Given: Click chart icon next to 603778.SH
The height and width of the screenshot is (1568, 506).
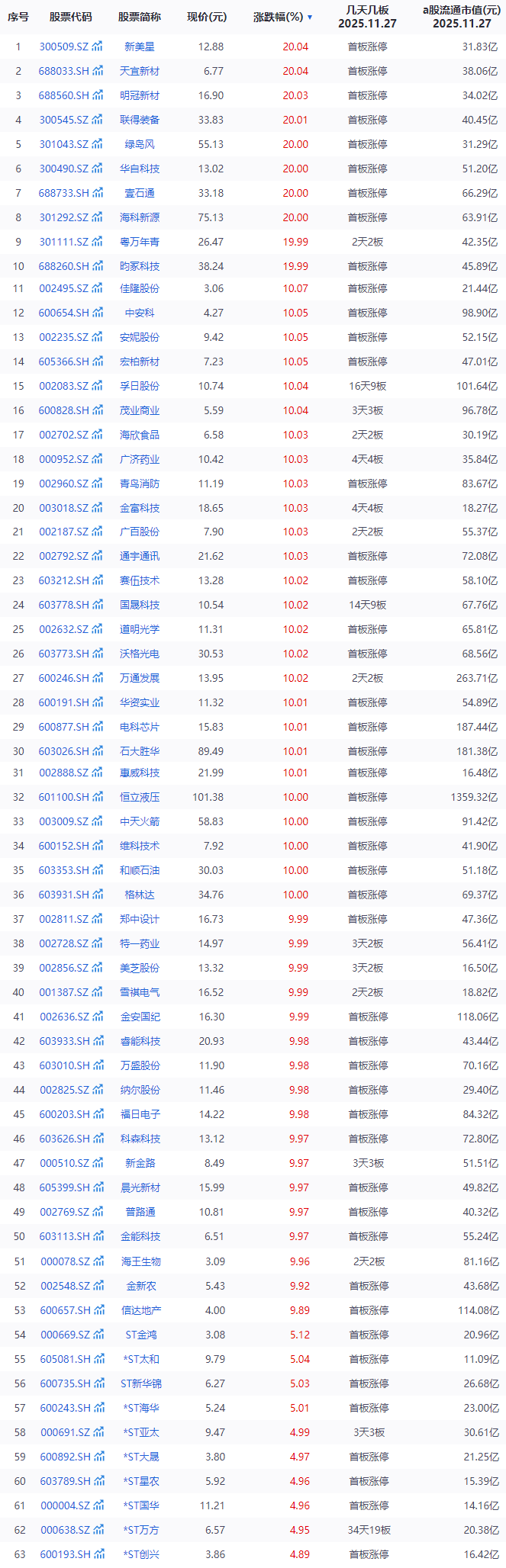Looking at the screenshot, I should [98, 605].
